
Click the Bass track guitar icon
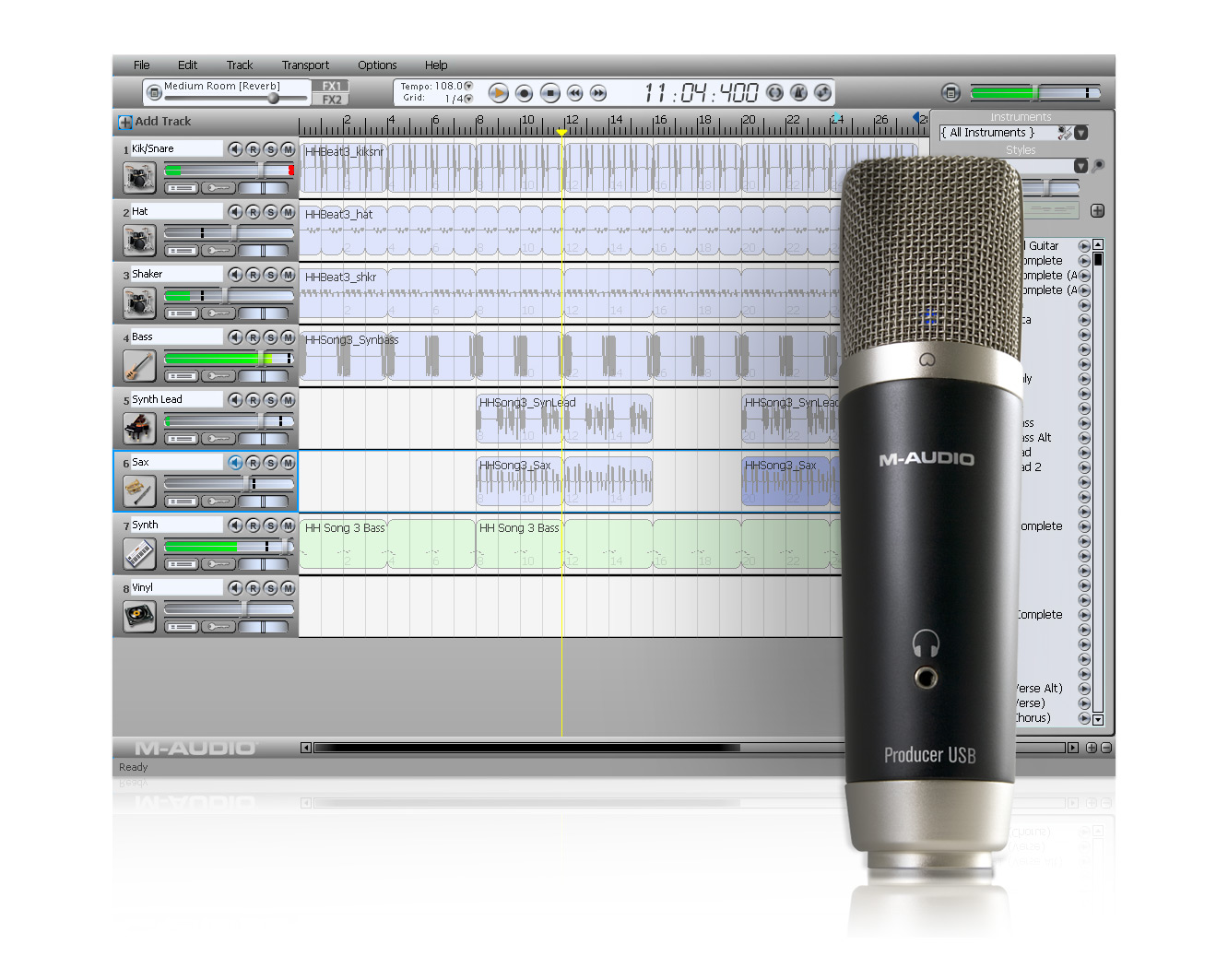click(139, 365)
